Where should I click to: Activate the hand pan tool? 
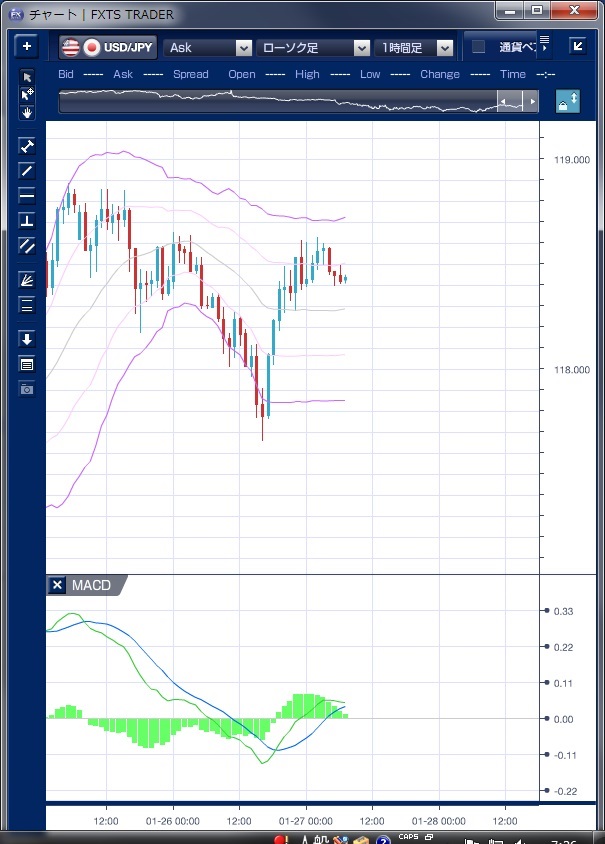pos(27,112)
